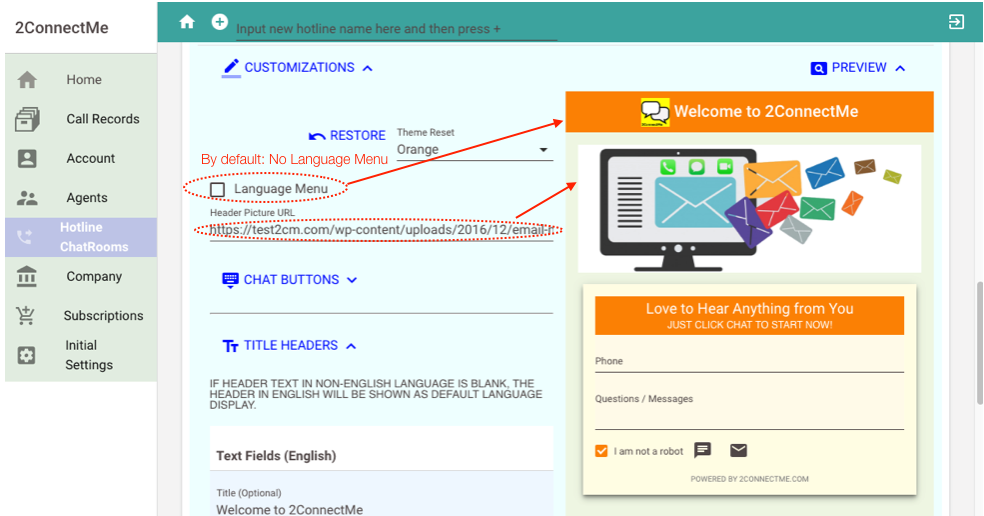Click the home icon in top bar
Image resolution: width=984 pixels, height=516 pixels.
tap(187, 23)
